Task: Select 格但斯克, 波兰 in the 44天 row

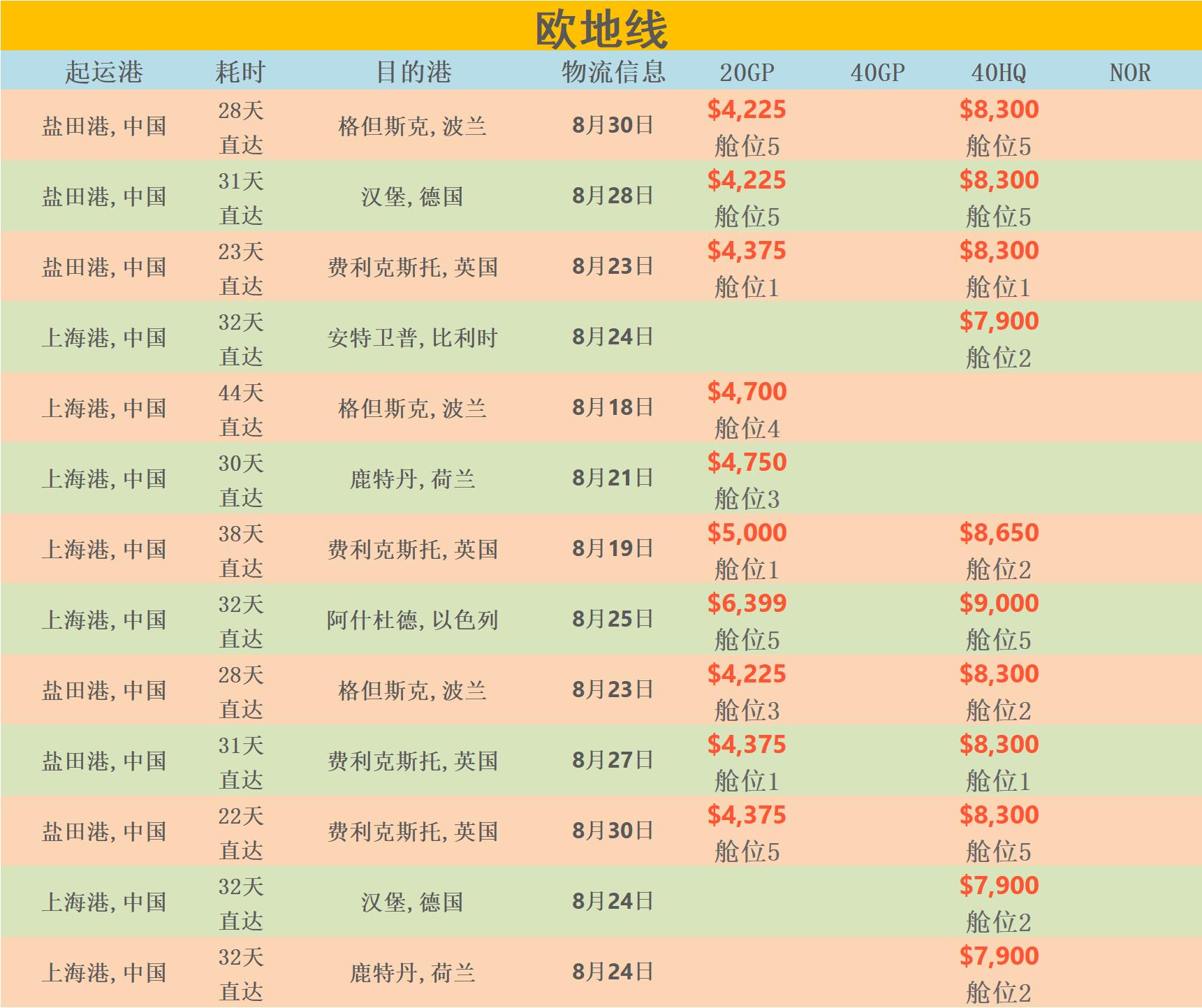Action: (x=412, y=409)
